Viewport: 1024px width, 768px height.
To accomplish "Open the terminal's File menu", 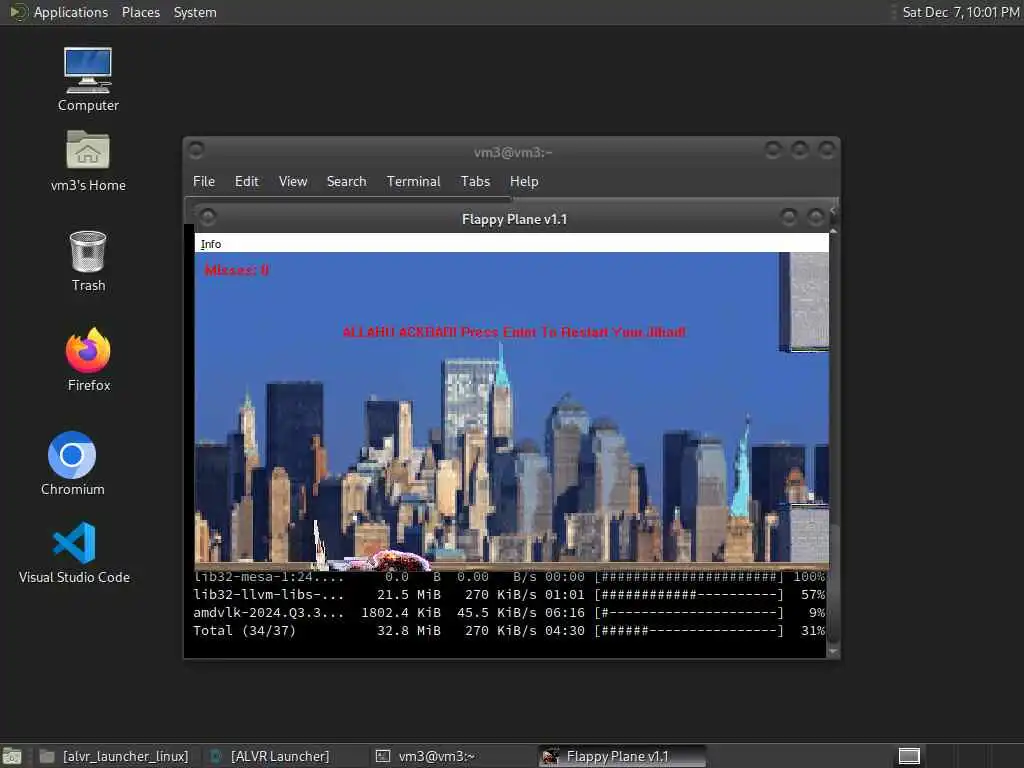I will point(204,182).
